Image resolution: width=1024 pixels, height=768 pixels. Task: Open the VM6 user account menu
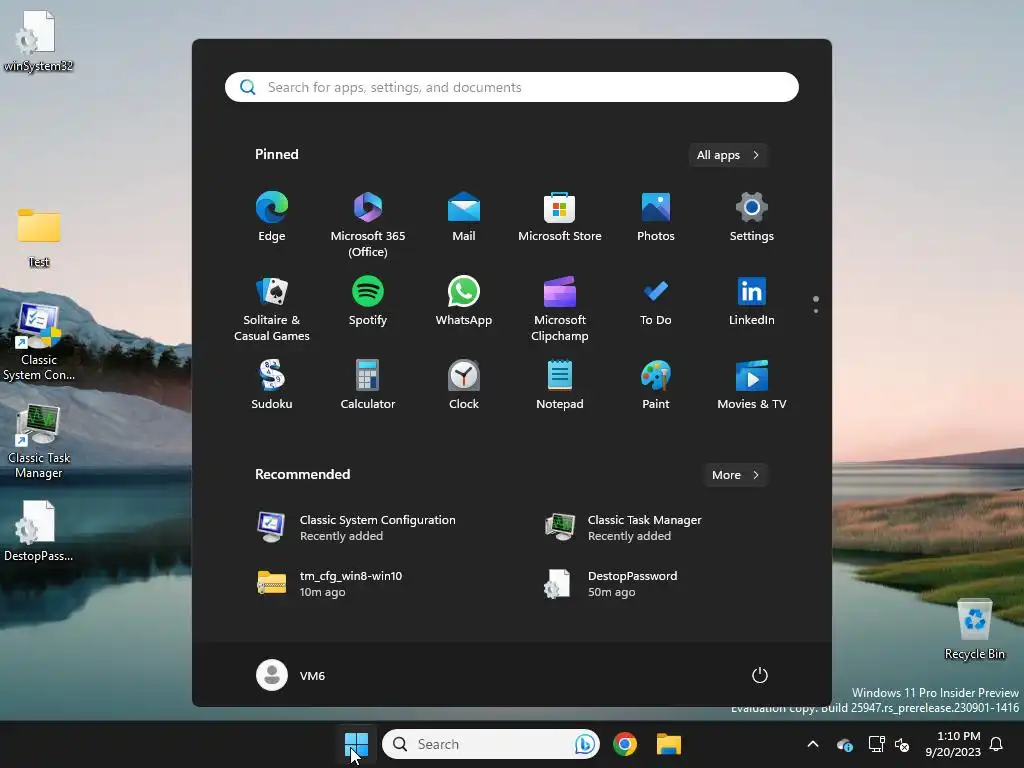[291, 675]
